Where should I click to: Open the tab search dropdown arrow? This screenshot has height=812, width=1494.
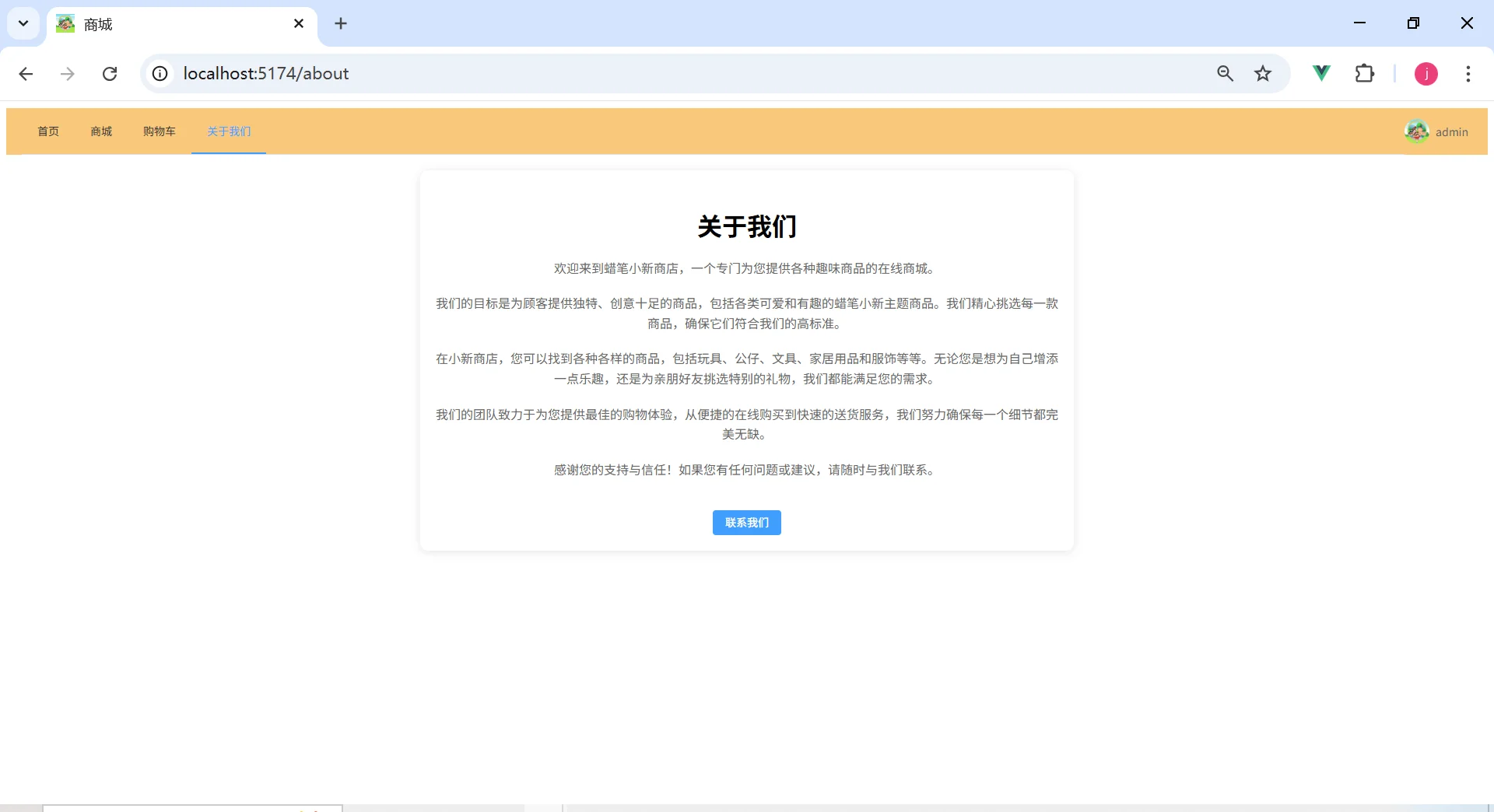tap(23, 23)
